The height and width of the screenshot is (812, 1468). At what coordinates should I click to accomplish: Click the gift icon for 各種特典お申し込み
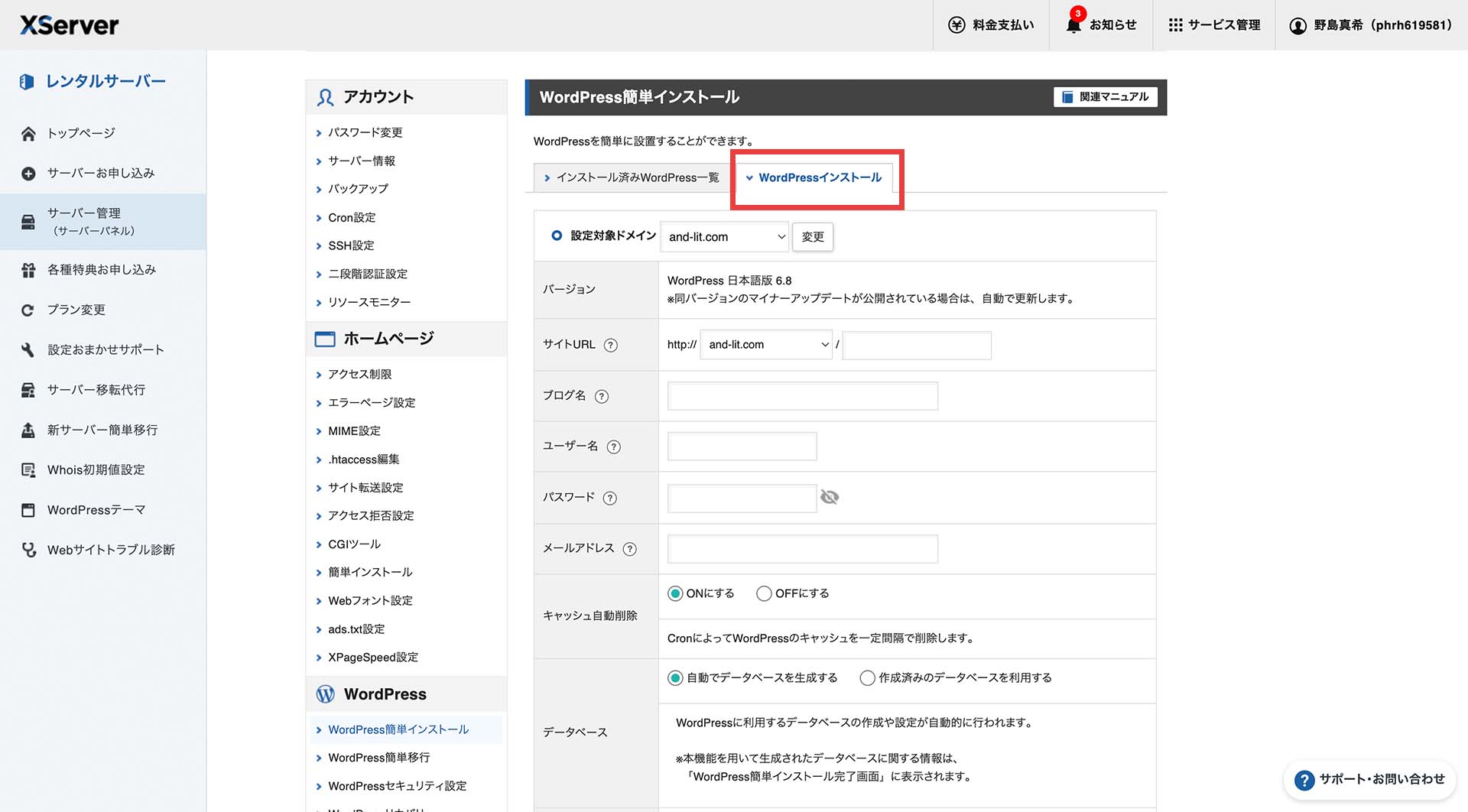(28, 270)
